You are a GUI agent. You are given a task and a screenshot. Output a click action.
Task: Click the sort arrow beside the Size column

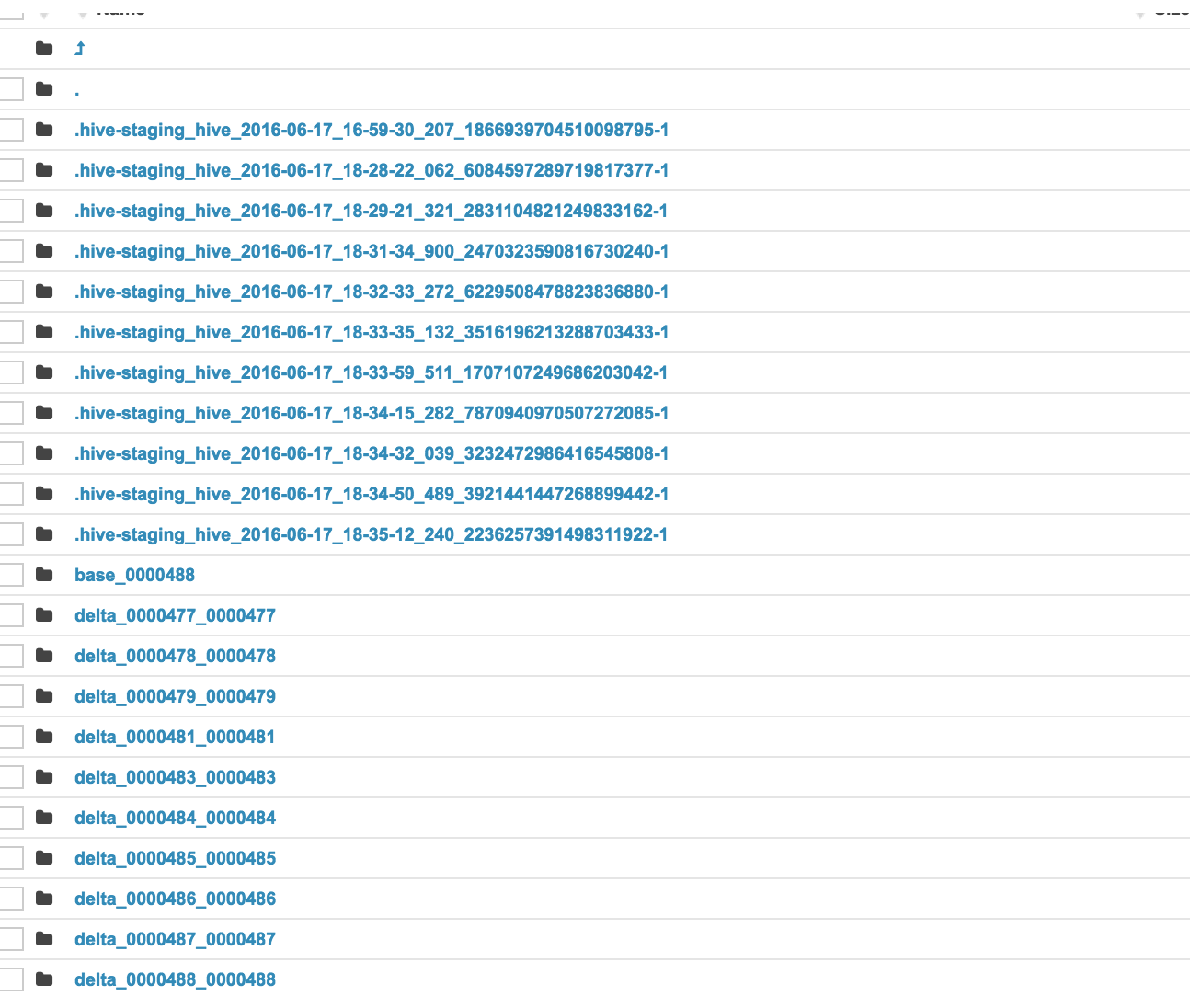click(1140, 11)
